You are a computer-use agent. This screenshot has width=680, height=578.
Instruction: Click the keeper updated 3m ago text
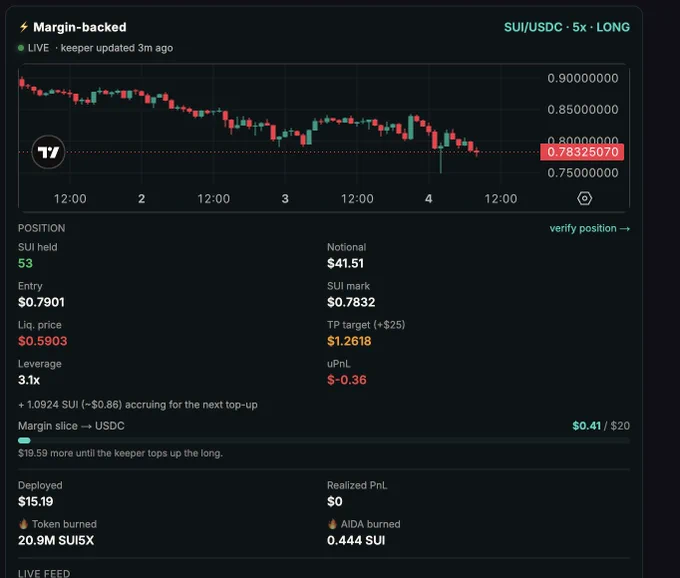point(117,48)
